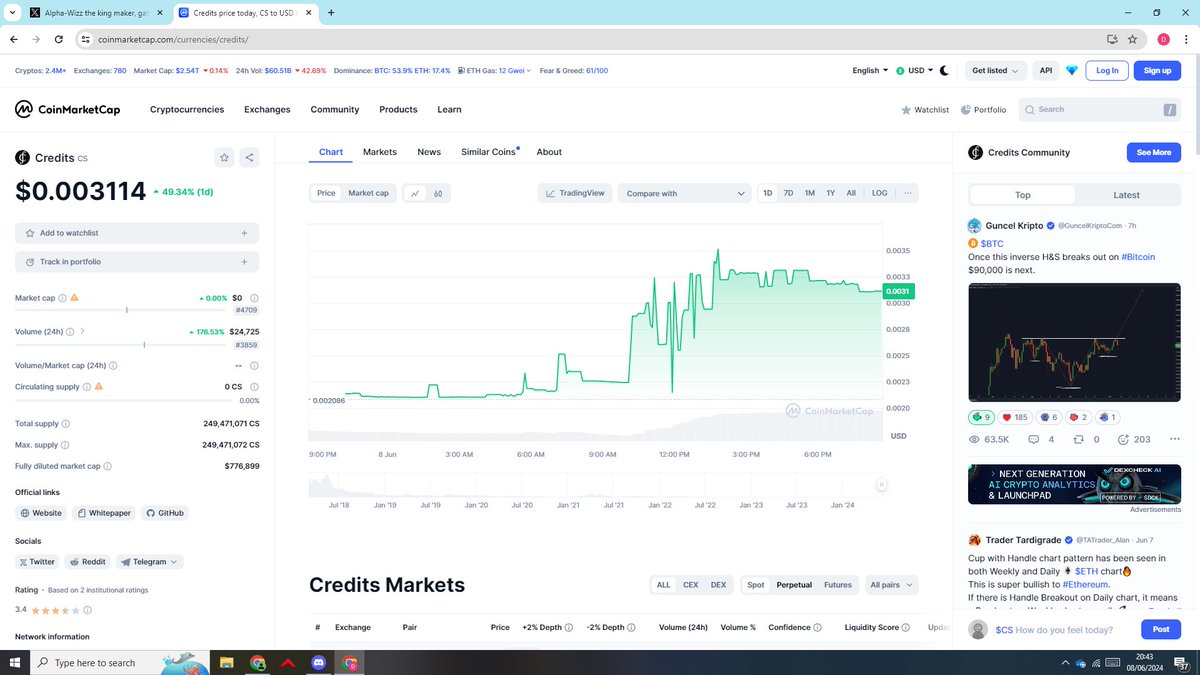Click the CoinMarketCap search field
This screenshot has width=1200, height=675.
[x=1100, y=109]
